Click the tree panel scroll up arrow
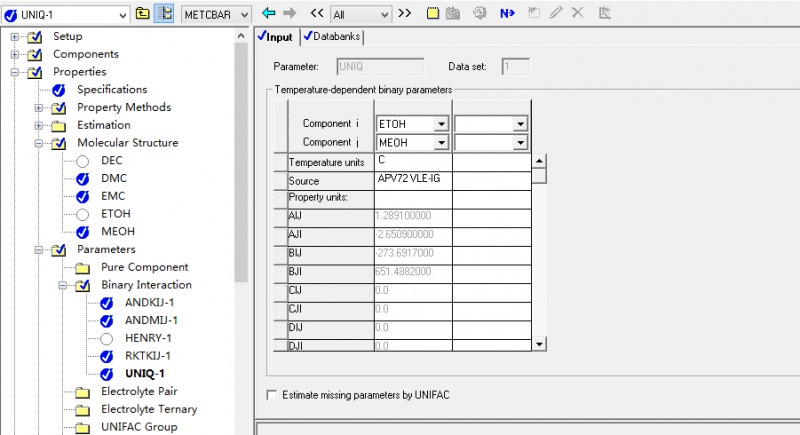 pyautogui.click(x=241, y=36)
